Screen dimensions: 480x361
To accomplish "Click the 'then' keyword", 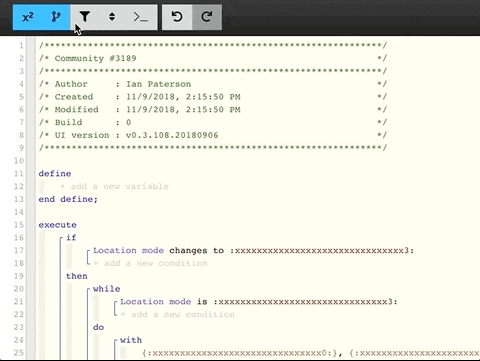I will pos(77,276).
